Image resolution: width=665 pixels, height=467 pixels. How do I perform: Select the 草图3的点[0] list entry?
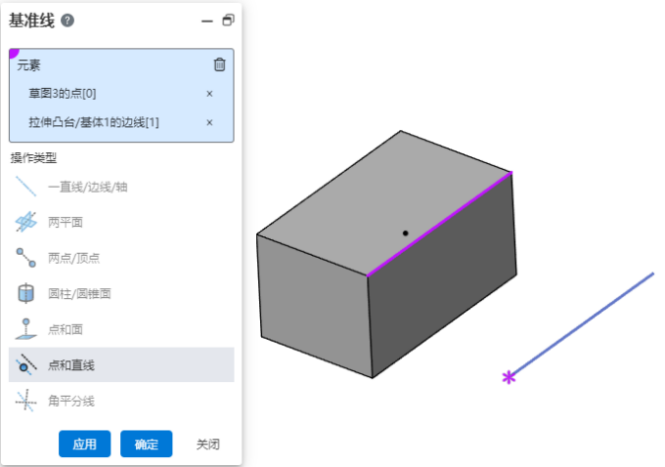click(62, 93)
